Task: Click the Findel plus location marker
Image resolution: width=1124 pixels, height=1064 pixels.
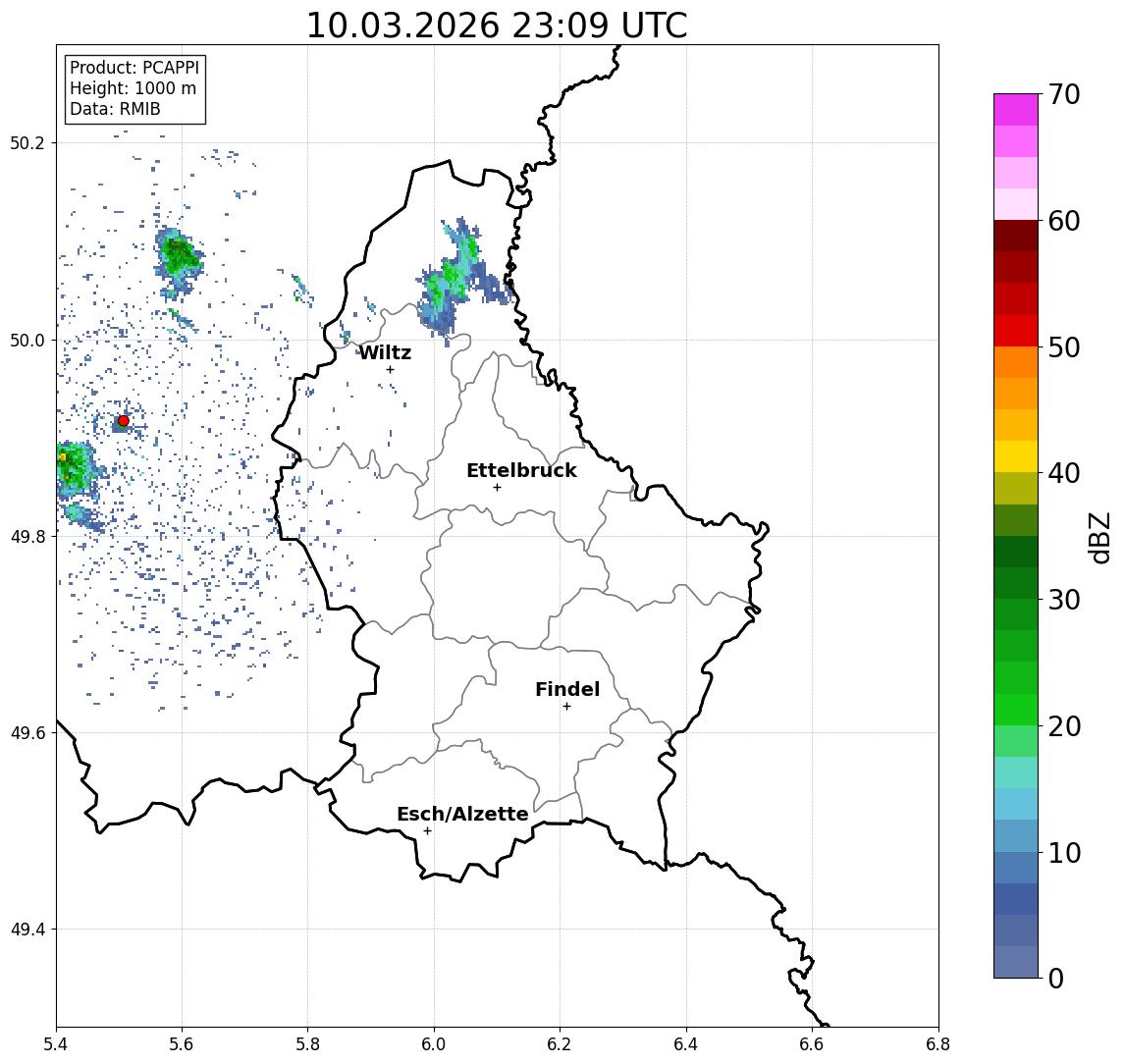Action: coord(566,707)
